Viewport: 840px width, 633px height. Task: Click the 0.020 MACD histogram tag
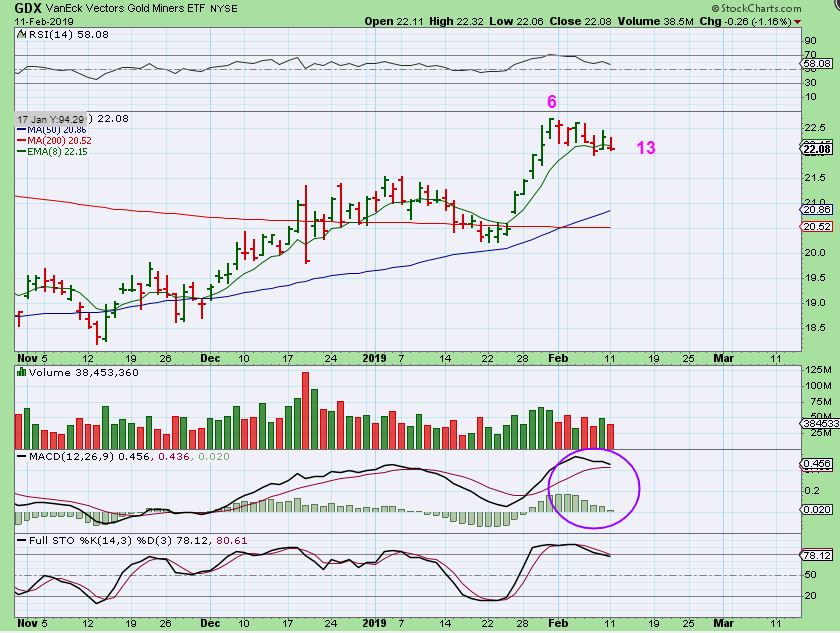click(x=817, y=509)
